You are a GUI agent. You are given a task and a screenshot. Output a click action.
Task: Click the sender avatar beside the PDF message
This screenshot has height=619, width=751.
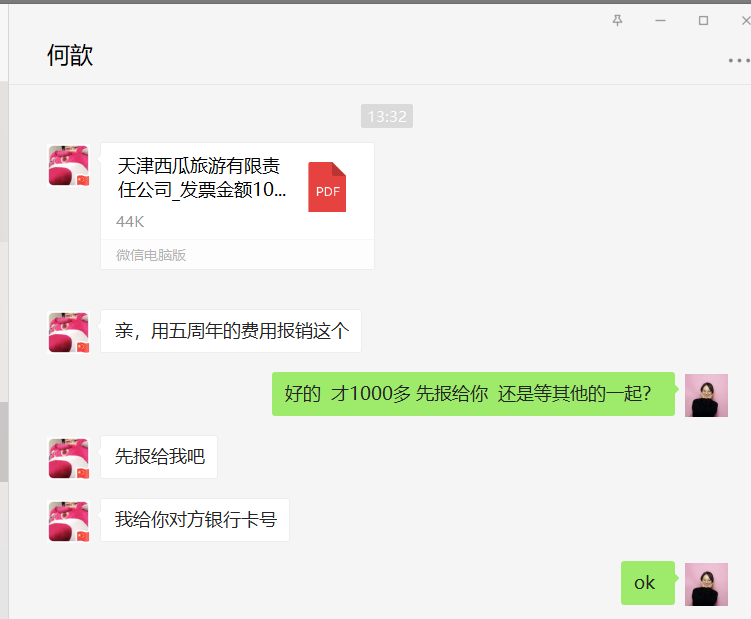click(x=69, y=165)
